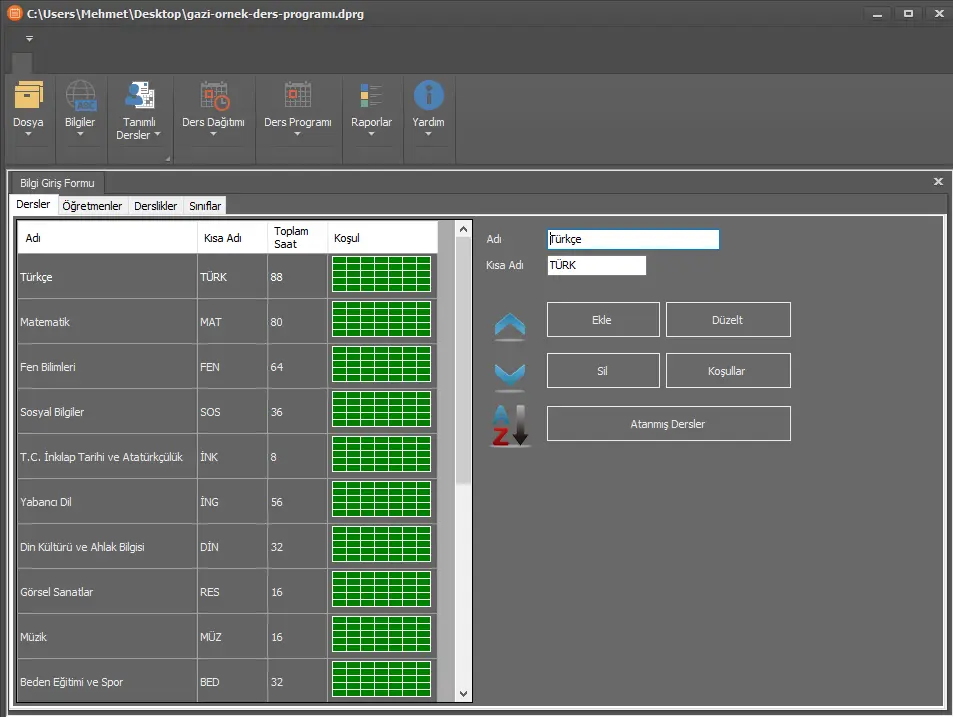Close the Bilgi Giriş Formu panel
The height and width of the screenshot is (717, 953).
pyautogui.click(x=938, y=182)
